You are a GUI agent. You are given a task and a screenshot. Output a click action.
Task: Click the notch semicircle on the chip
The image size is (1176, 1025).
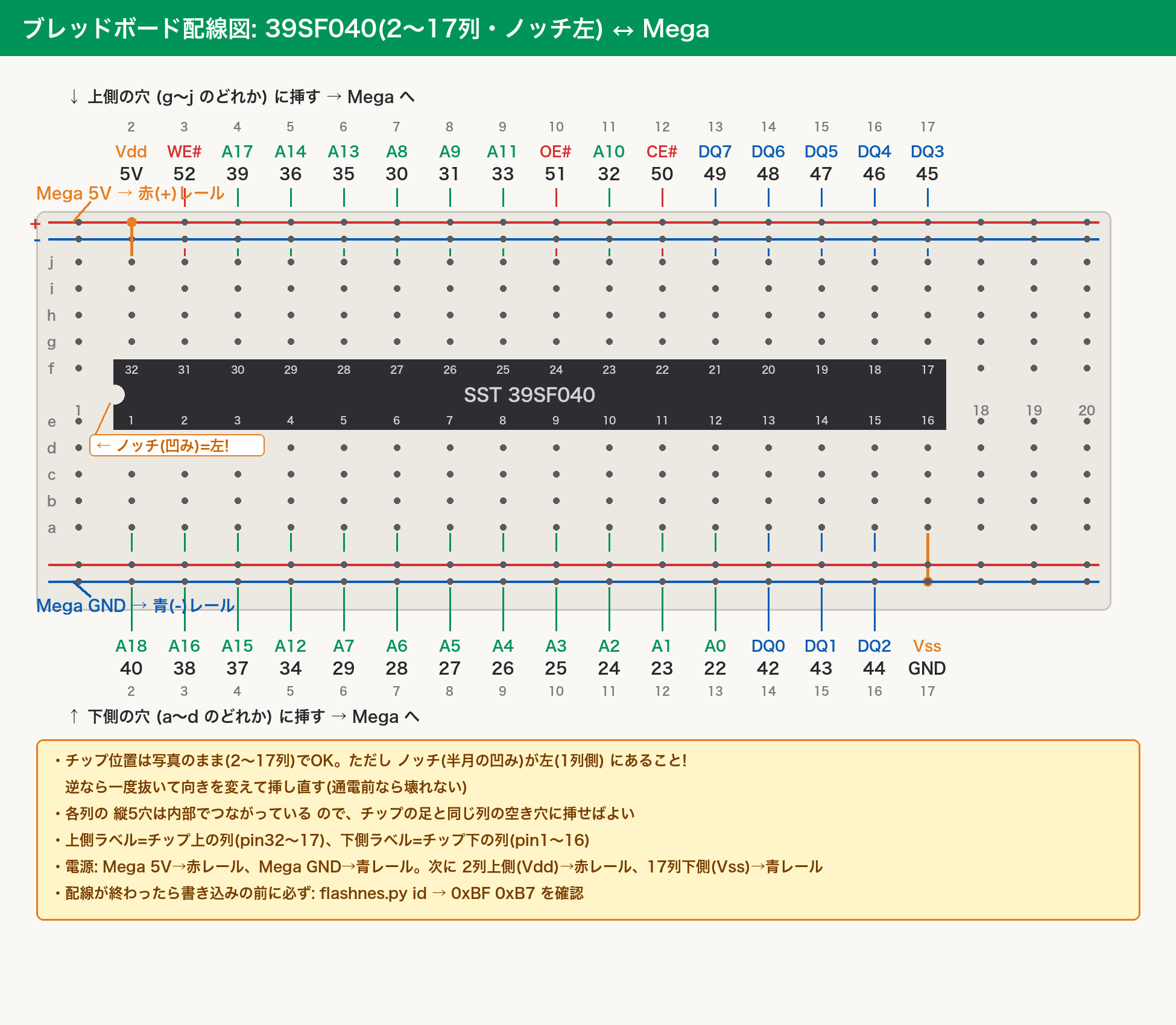tap(118, 395)
